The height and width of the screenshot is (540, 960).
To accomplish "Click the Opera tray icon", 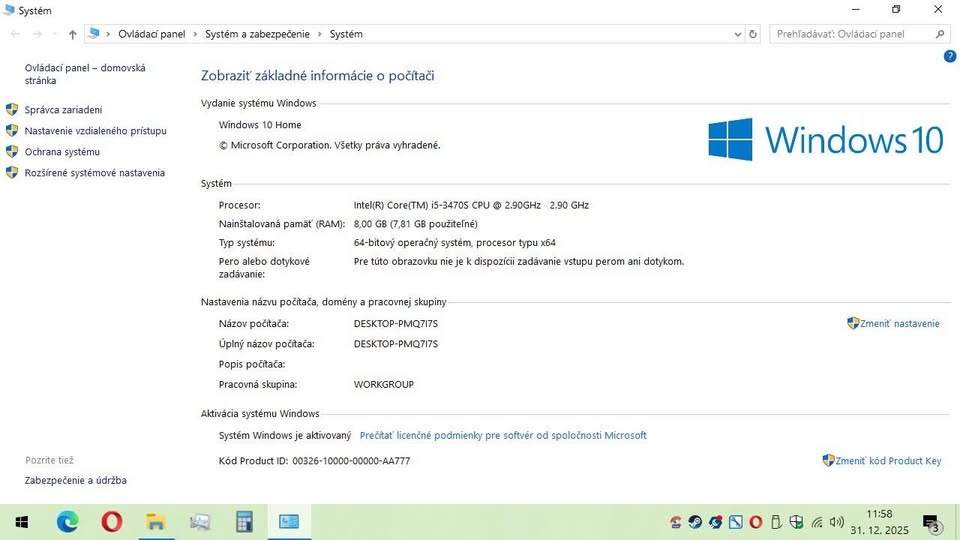I will 756,522.
